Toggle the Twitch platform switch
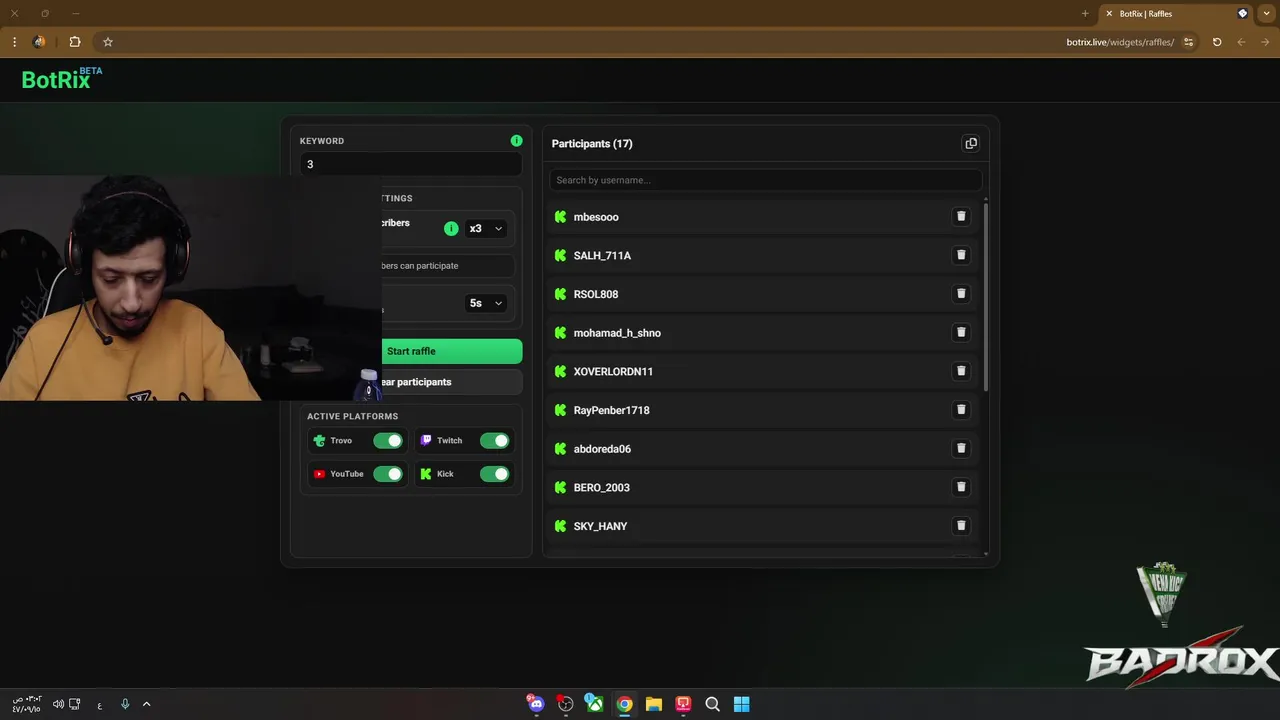 [x=494, y=440]
